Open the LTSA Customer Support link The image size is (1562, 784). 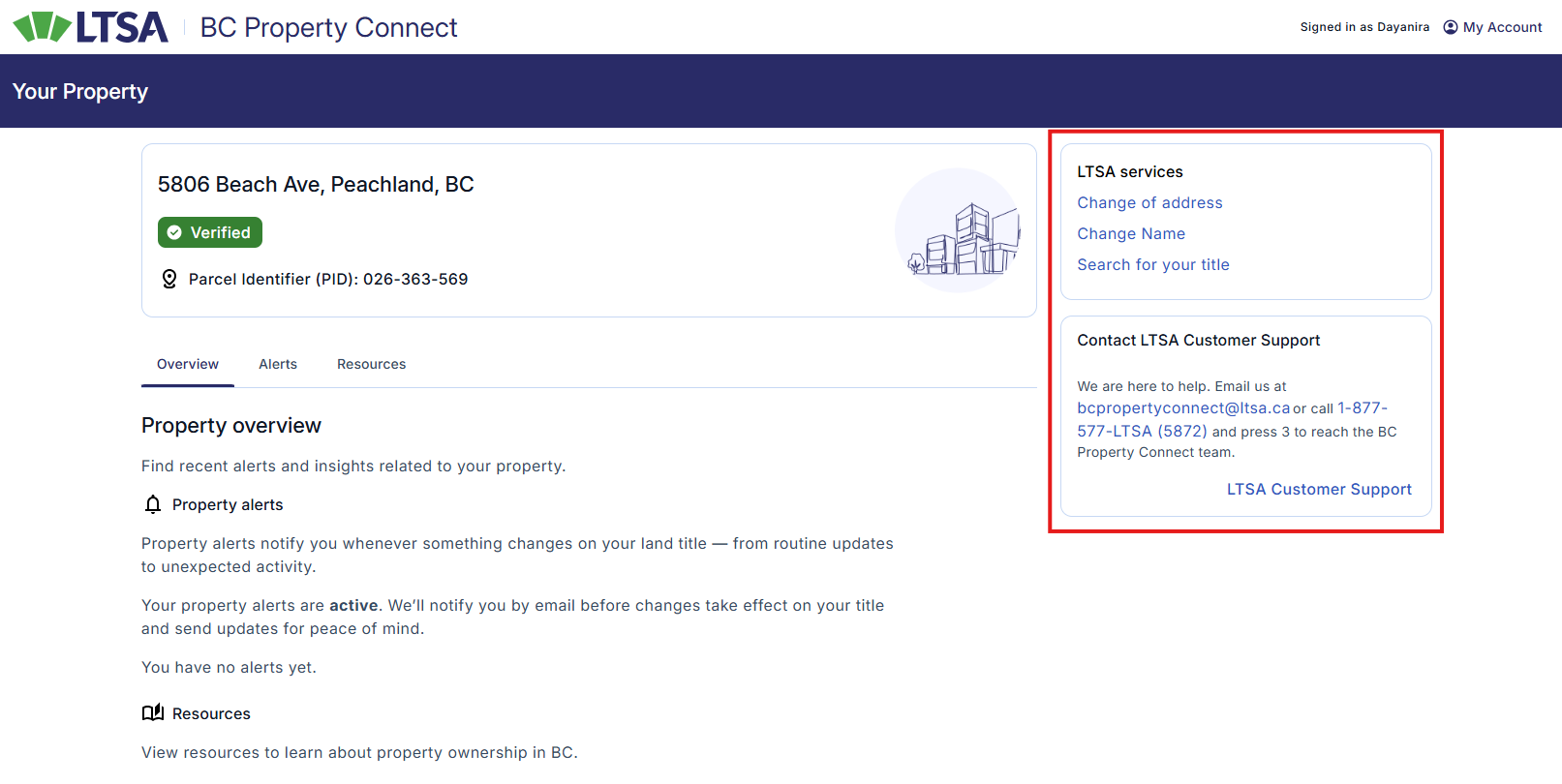tap(1319, 489)
